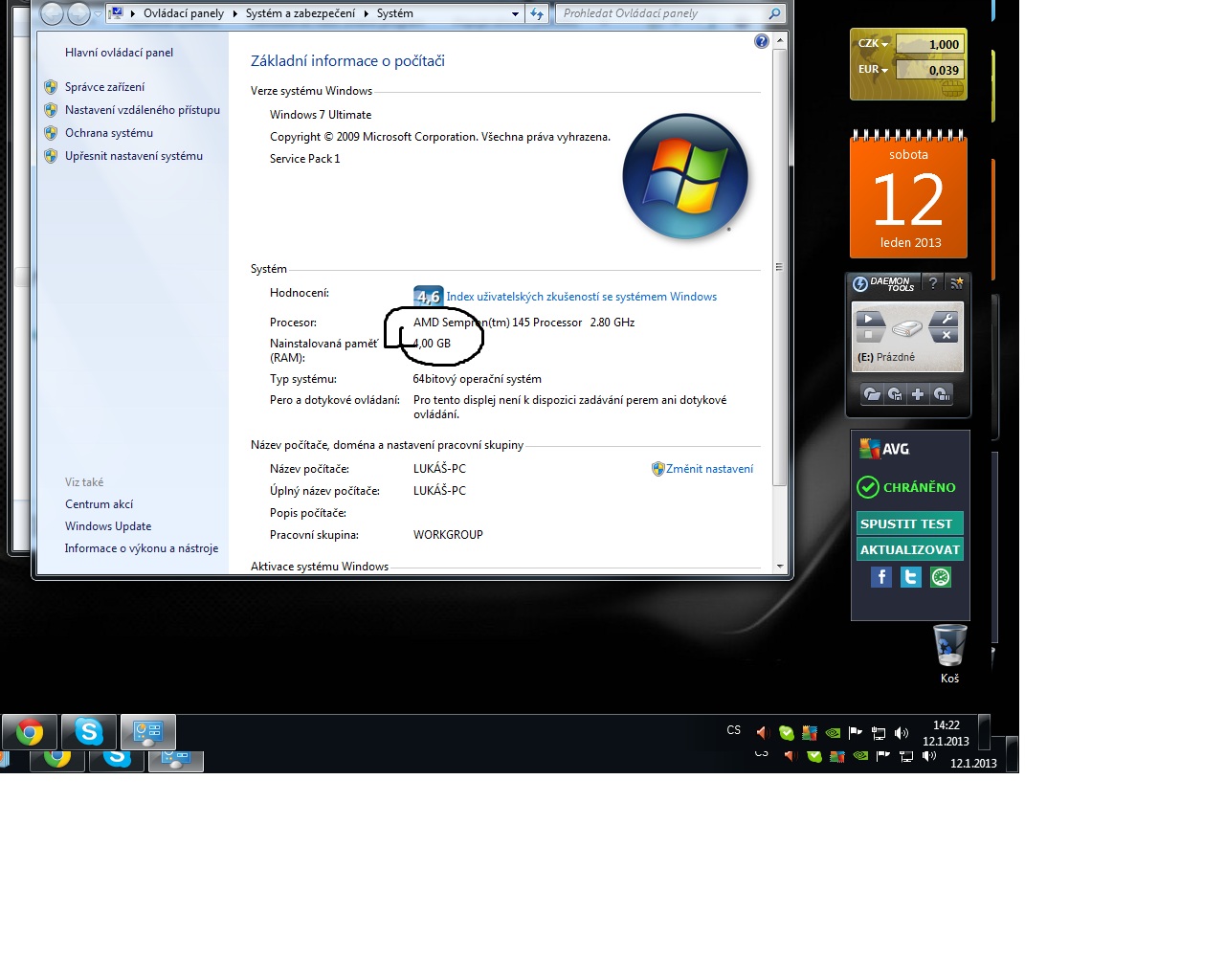Screen dimensions: 1225x980
Task: Start scan with SPUSTIT TEST button
Action: point(910,523)
